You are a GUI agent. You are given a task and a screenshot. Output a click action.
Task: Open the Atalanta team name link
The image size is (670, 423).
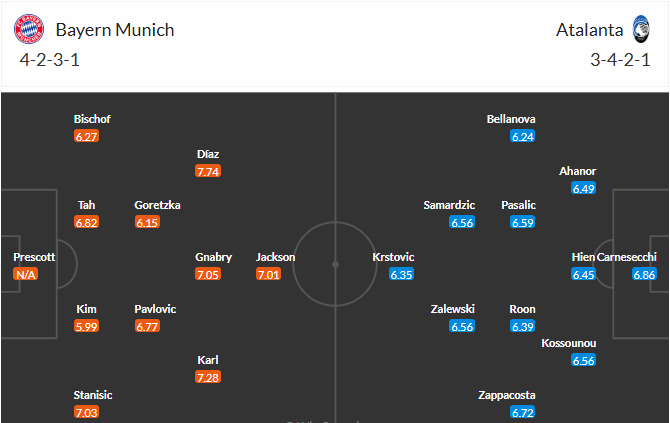click(587, 30)
